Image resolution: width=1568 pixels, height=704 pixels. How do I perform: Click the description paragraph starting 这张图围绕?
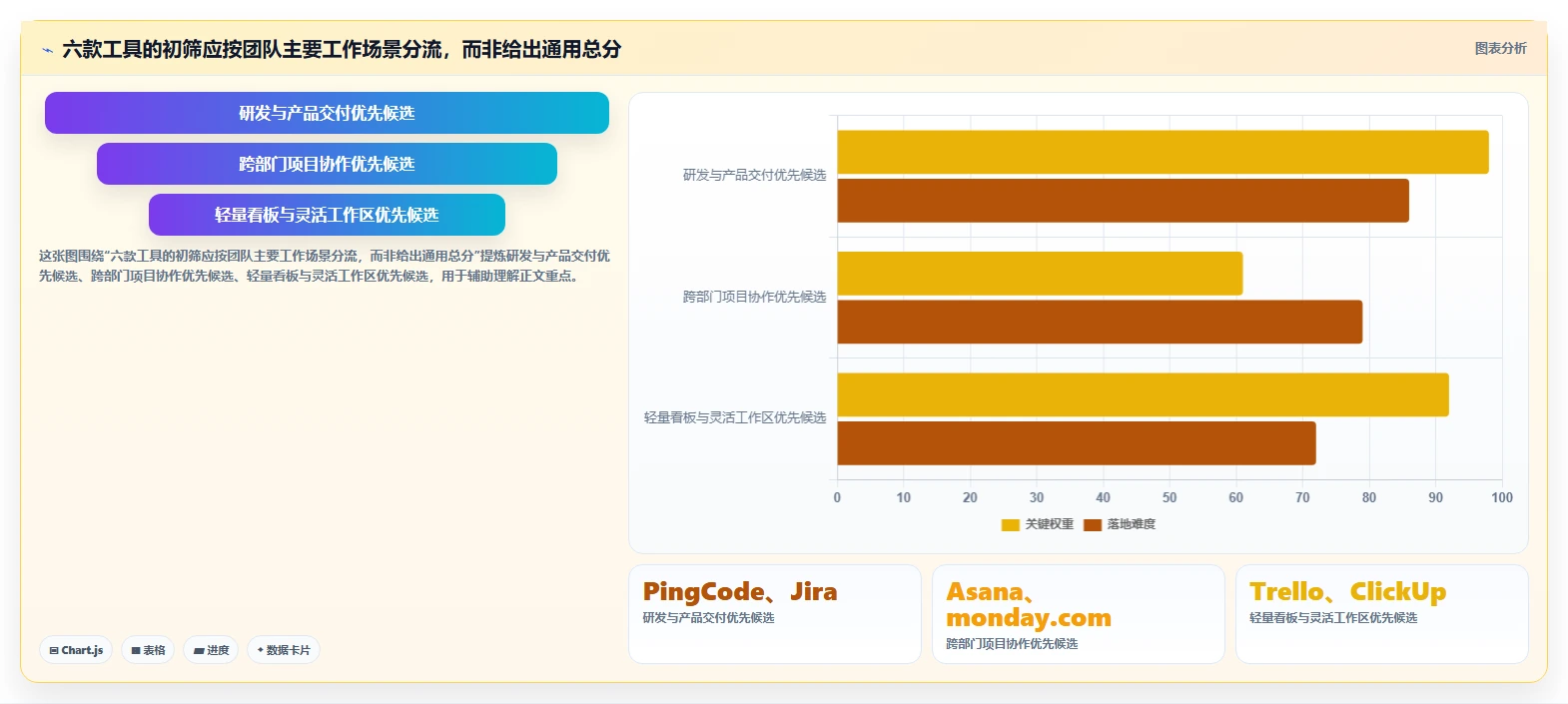325,266
